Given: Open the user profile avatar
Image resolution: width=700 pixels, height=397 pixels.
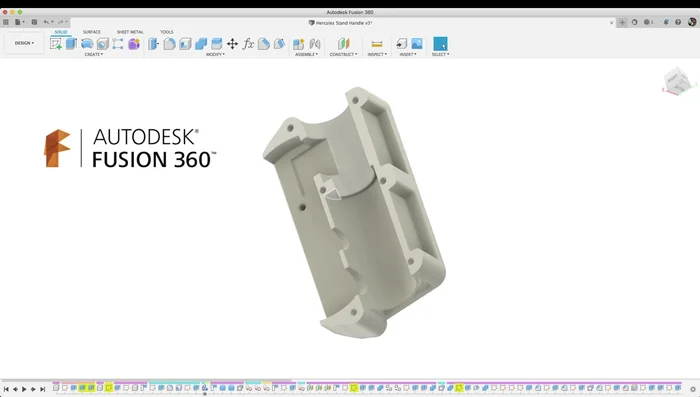Looking at the screenshot, I should point(692,22).
